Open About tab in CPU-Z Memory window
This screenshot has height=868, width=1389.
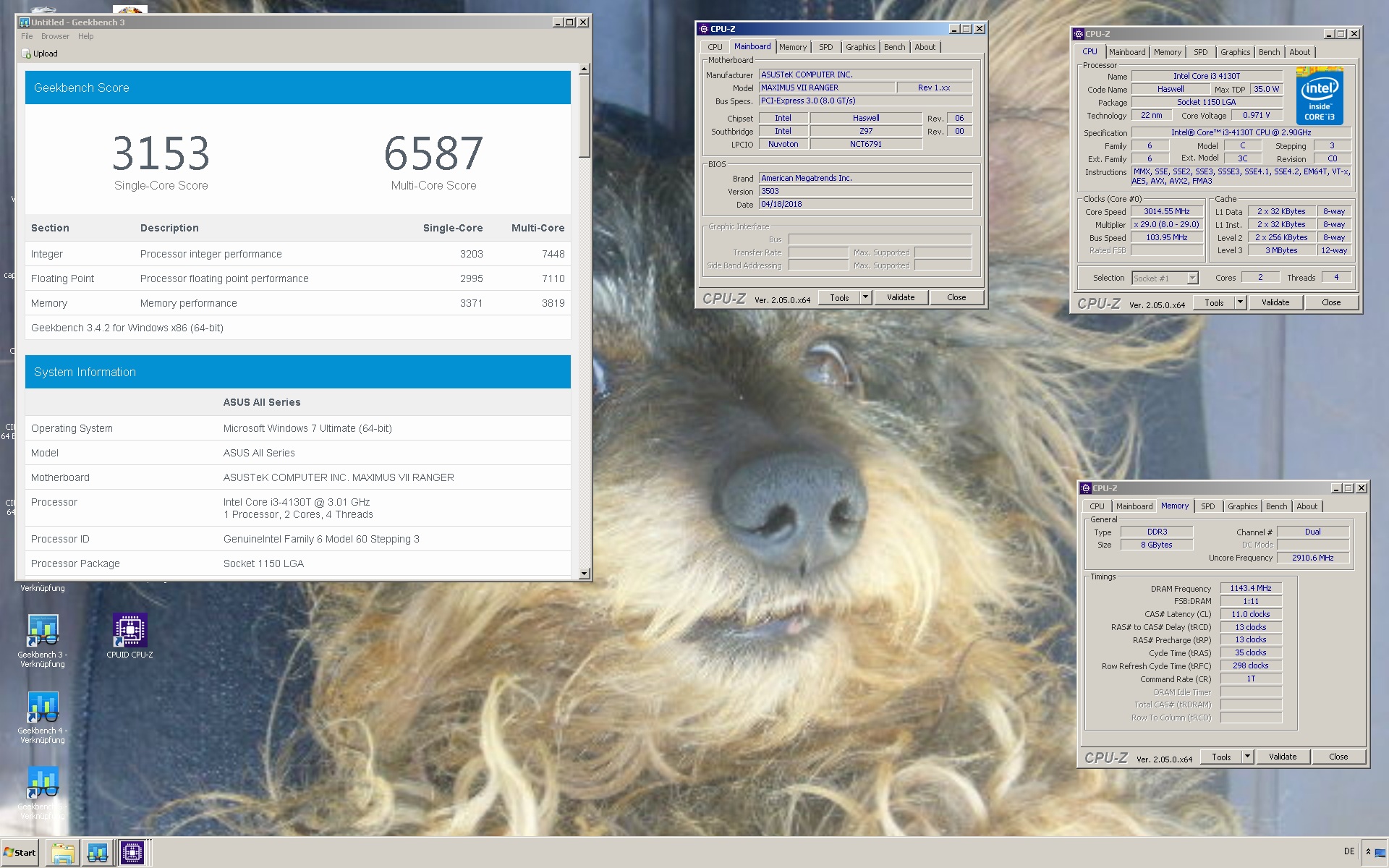pyautogui.click(x=1307, y=506)
